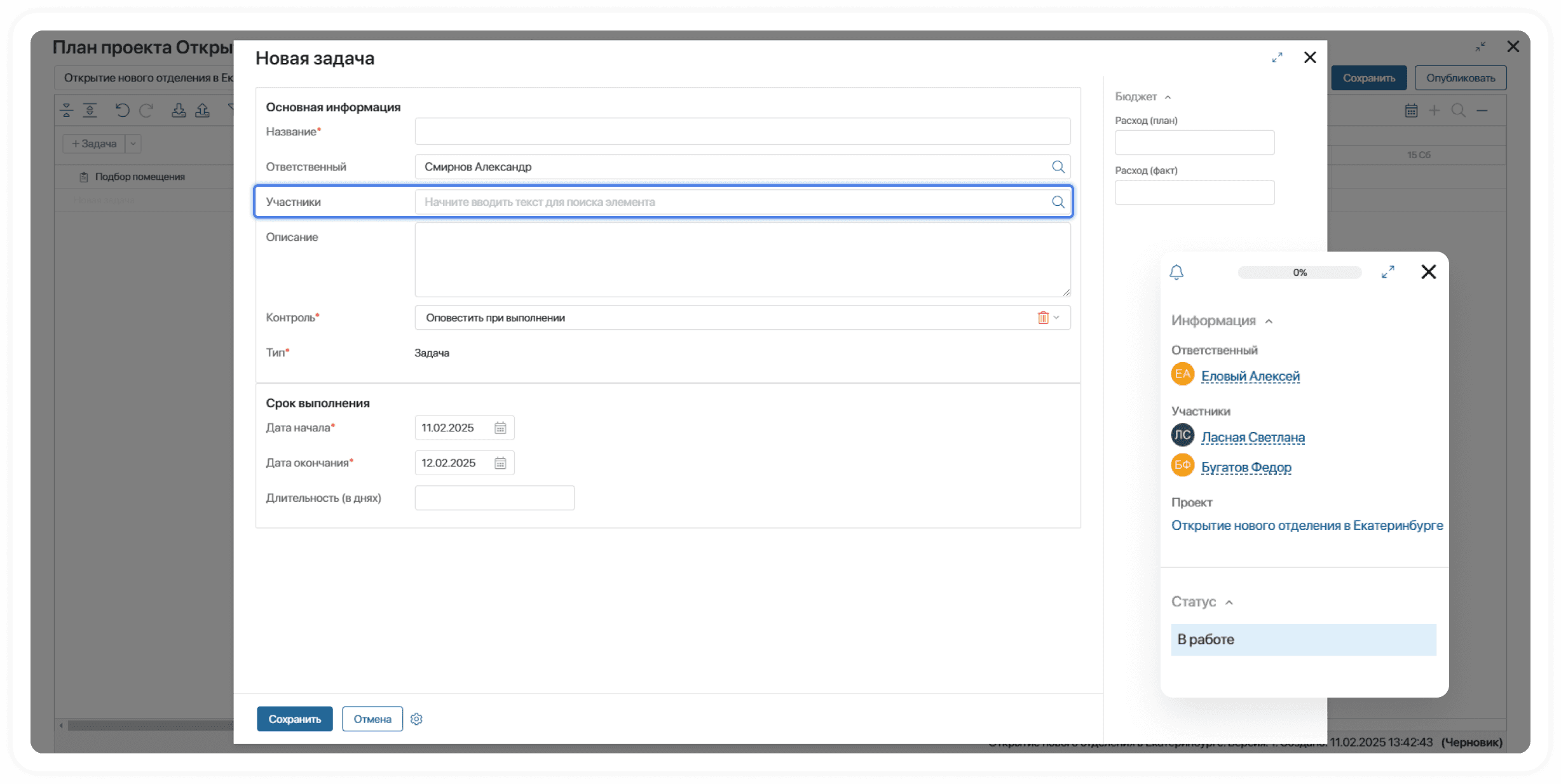Click the red trash icon in the Контроль field
The image size is (1561, 784).
(1043, 318)
